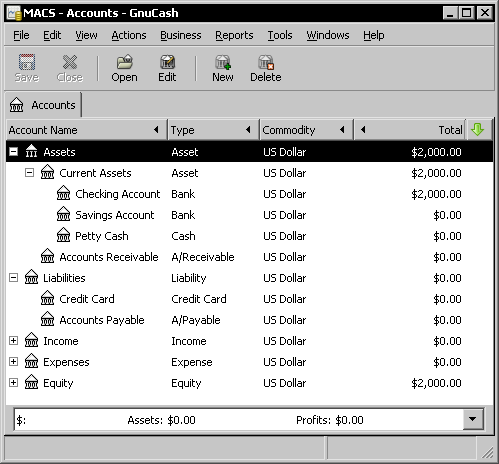Click the GnuCash title bar application icon
This screenshot has width=499, height=464.
(x=15, y=13)
